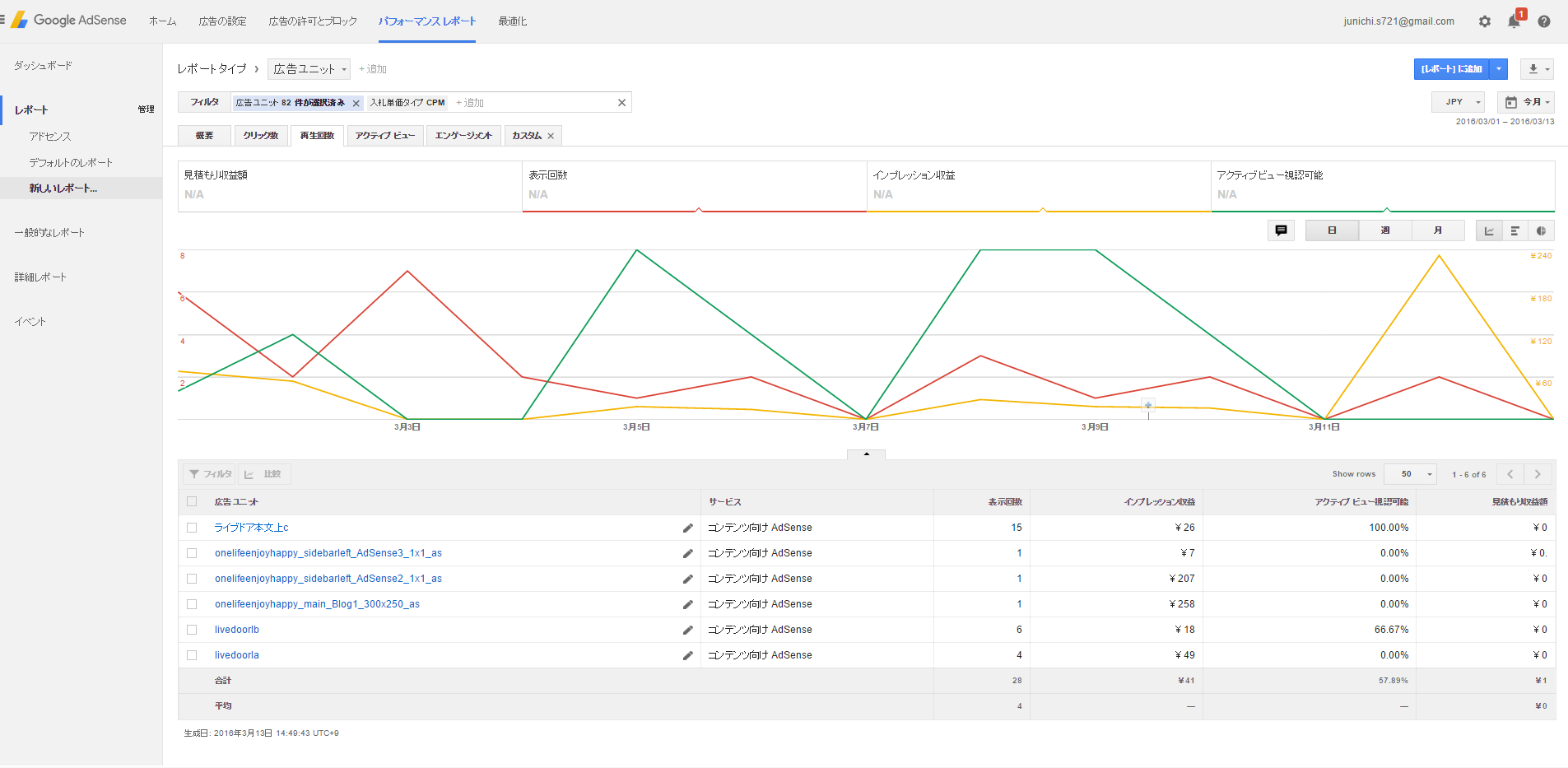Switch to pie chart view

1541,231
